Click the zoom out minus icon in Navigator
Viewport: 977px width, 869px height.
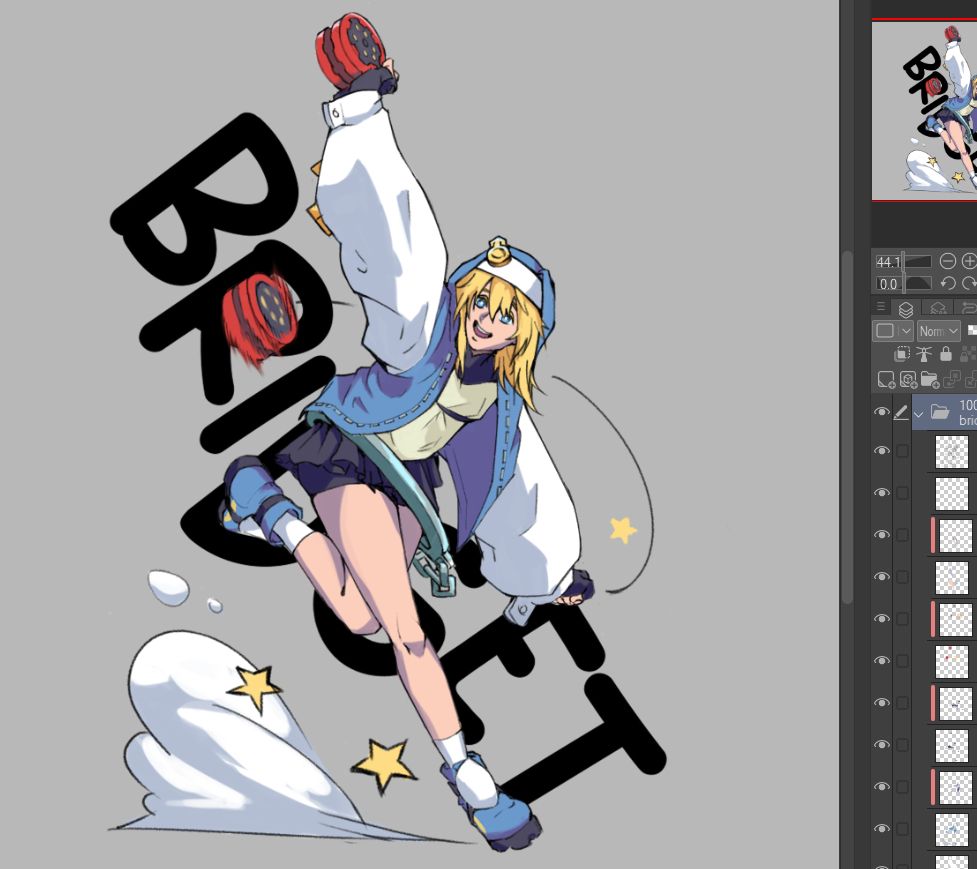(x=947, y=261)
